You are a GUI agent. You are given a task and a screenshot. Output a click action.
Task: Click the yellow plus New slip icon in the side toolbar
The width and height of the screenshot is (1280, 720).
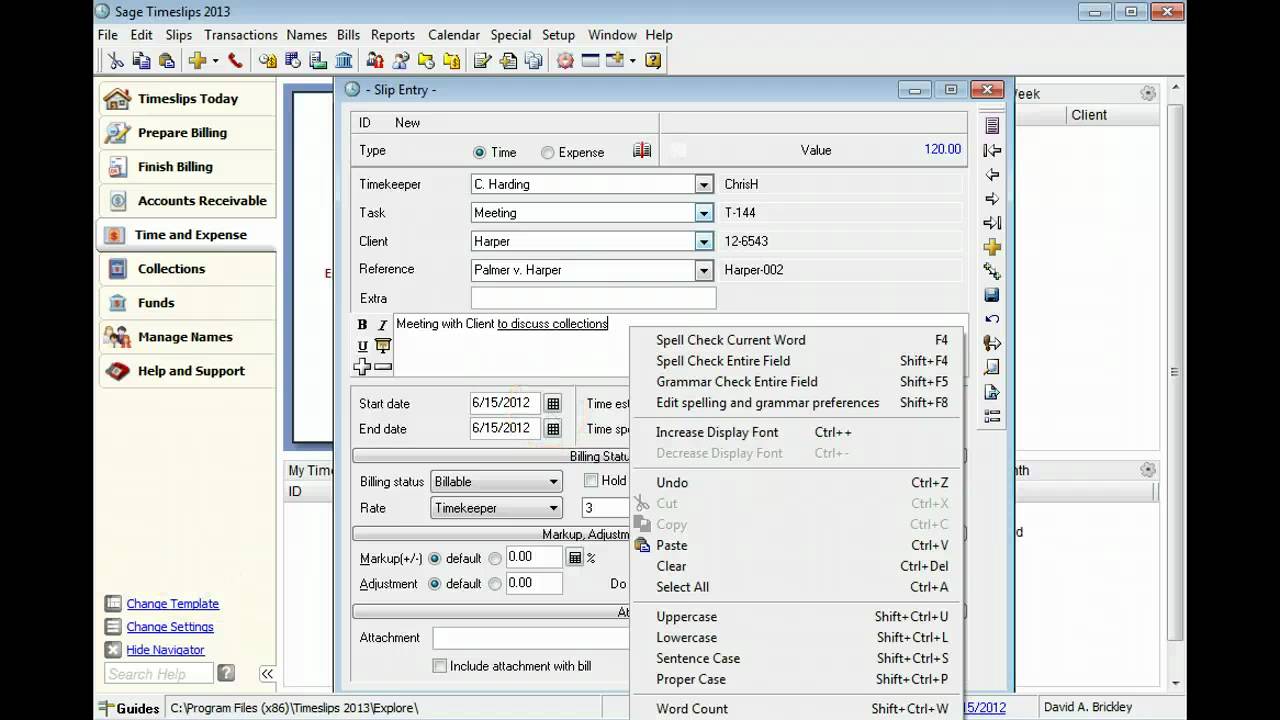[x=992, y=246]
